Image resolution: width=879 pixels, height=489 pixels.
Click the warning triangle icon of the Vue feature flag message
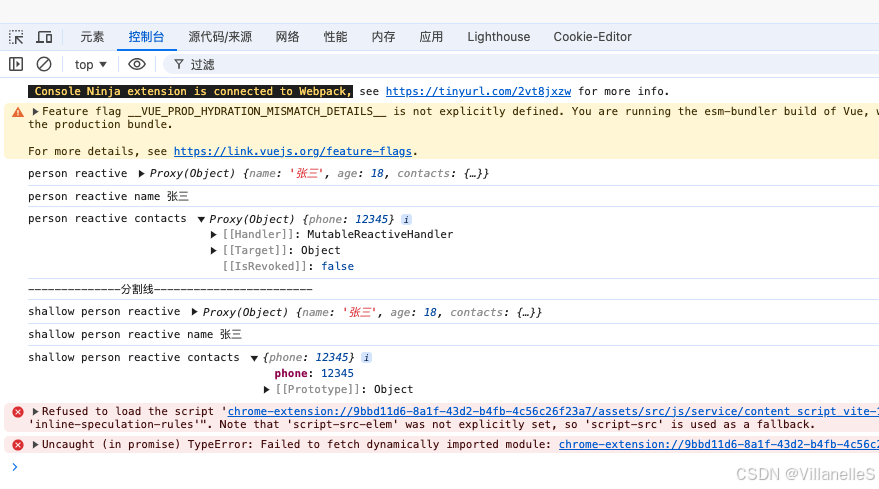pyautogui.click(x=18, y=112)
